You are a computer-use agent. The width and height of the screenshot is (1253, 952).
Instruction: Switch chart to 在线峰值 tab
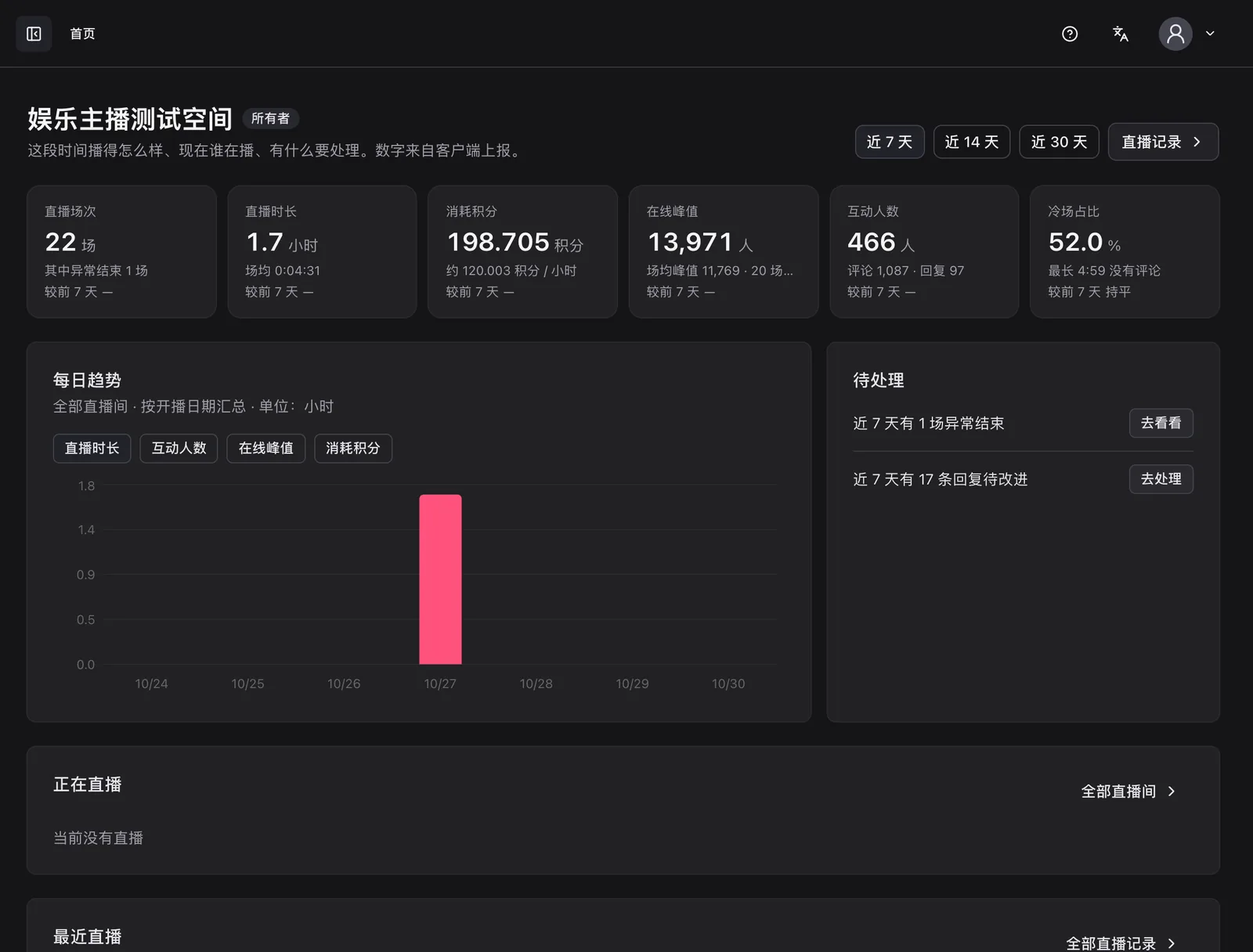[x=265, y=448]
